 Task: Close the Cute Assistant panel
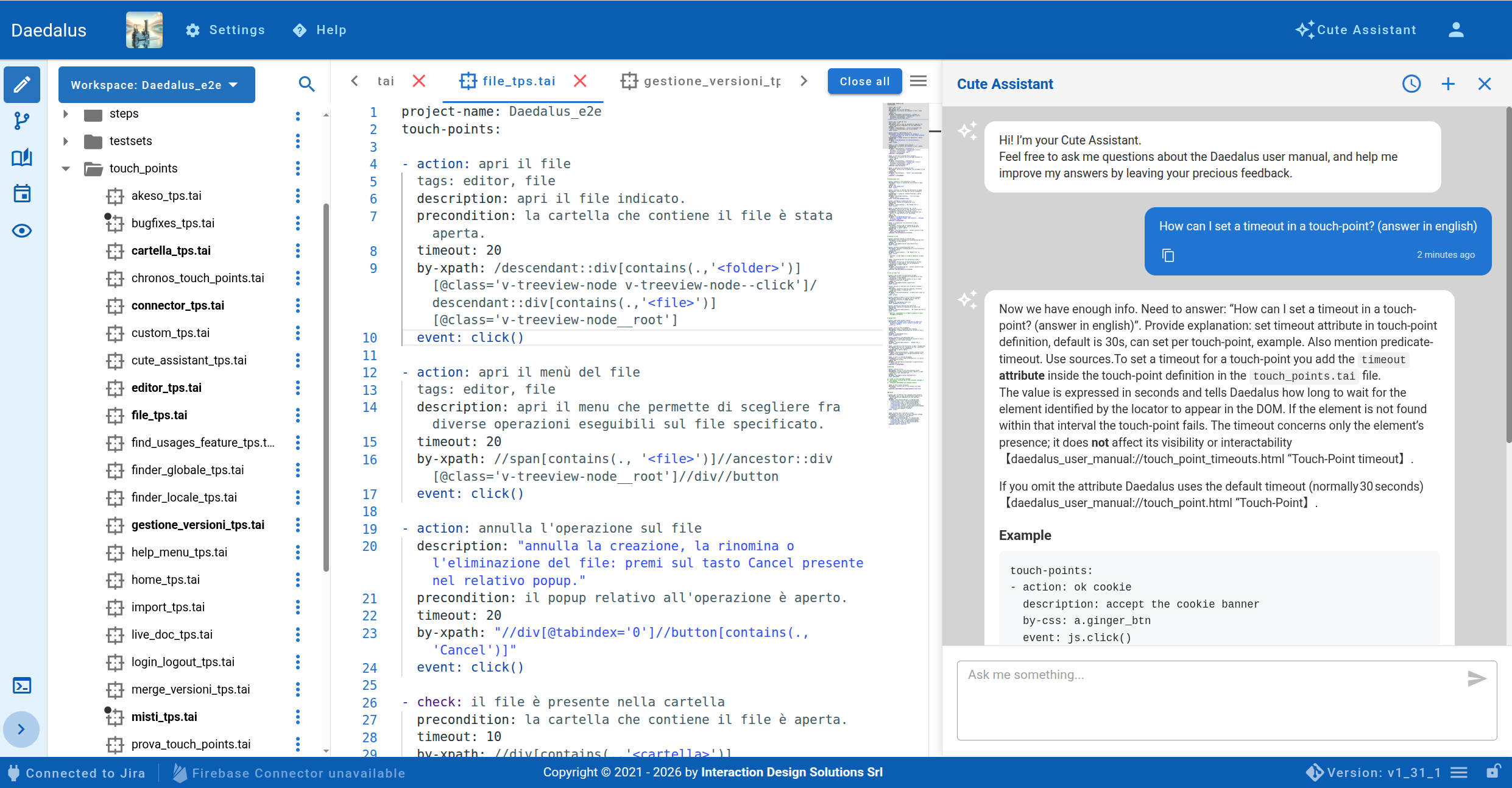(1485, 84)
